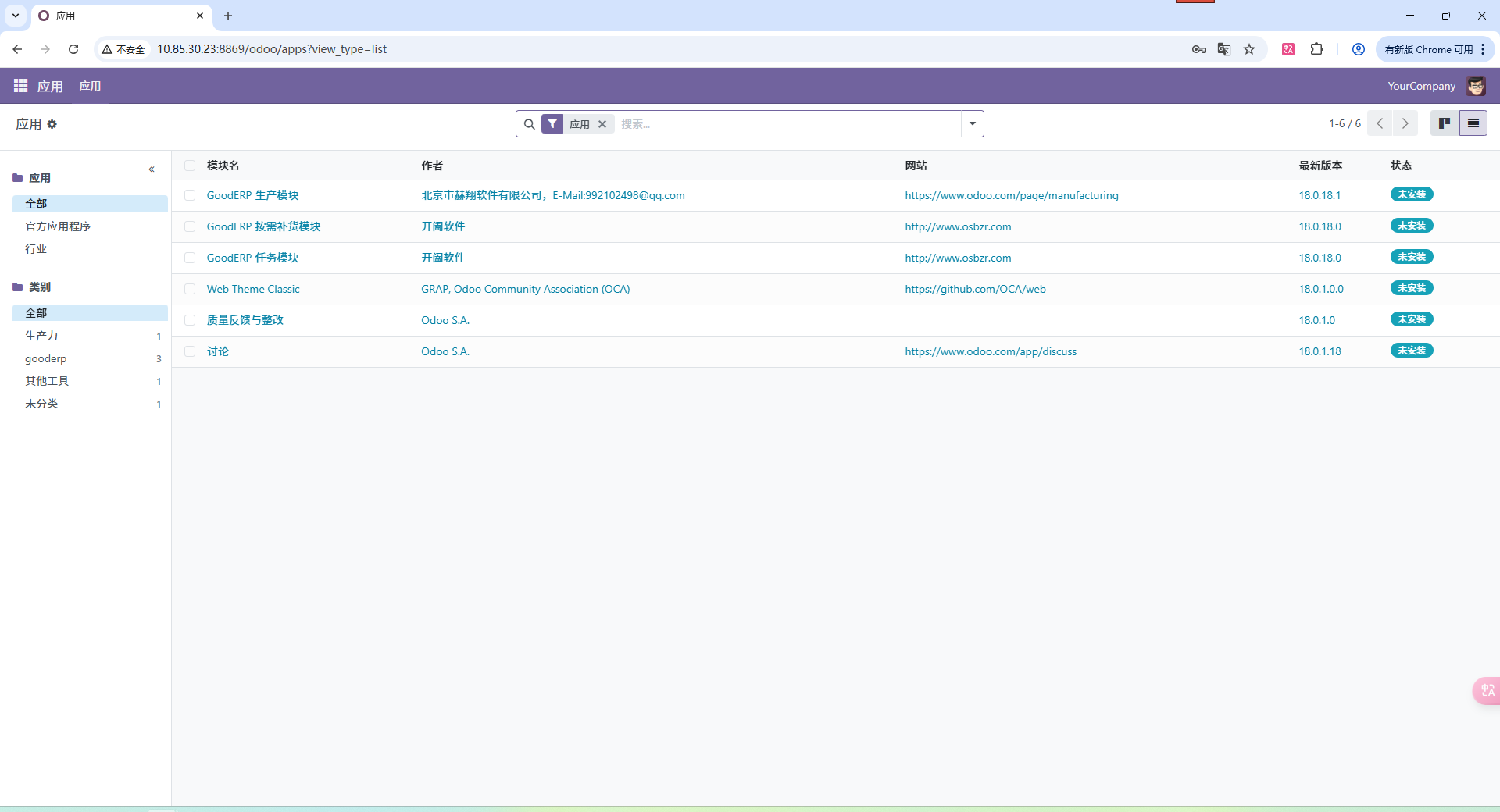Click the search magnifier icon
This screenshot has width=1500, height=812.
coord(529,124)
